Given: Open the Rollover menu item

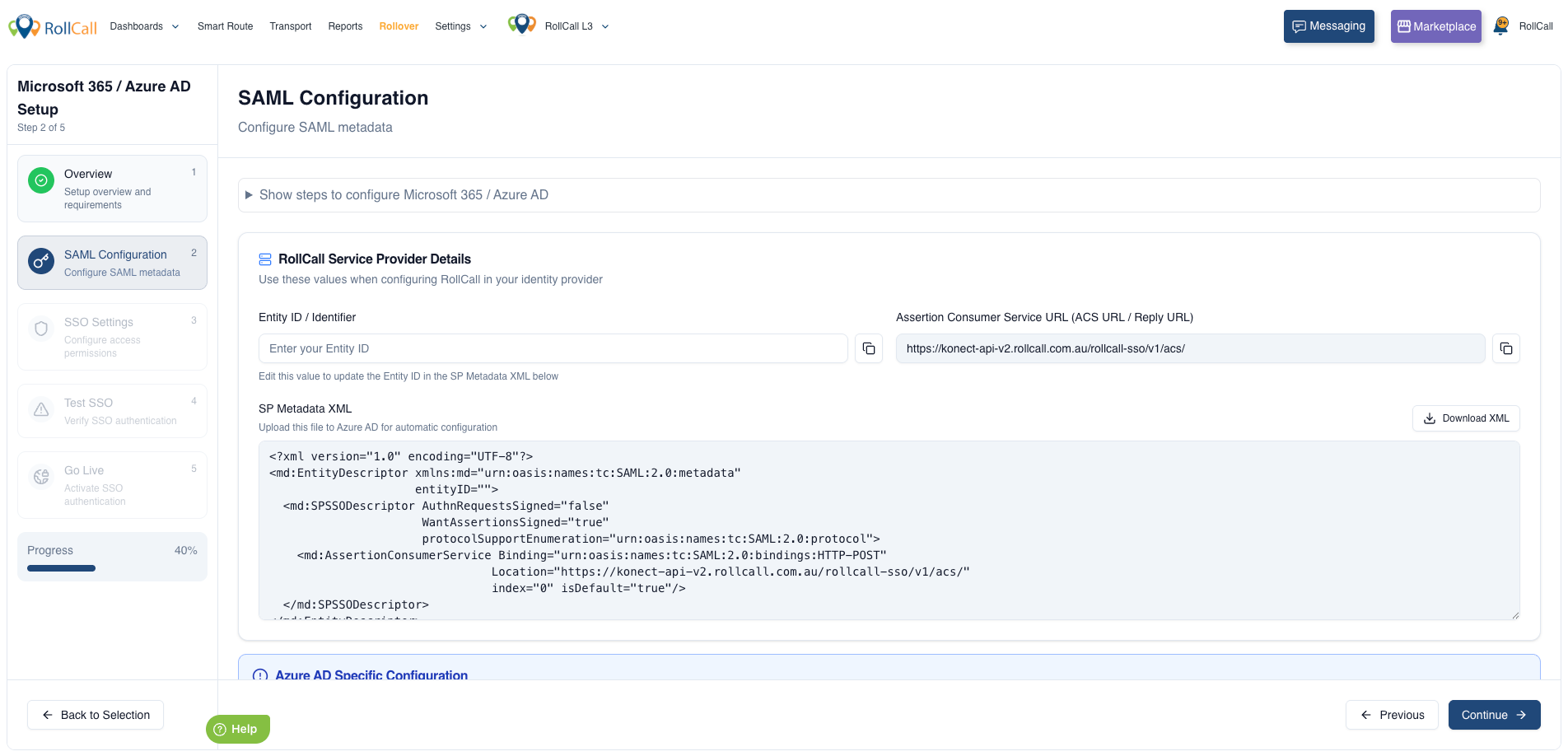Looking at the screenshot, I should click(x=399, y=26).
